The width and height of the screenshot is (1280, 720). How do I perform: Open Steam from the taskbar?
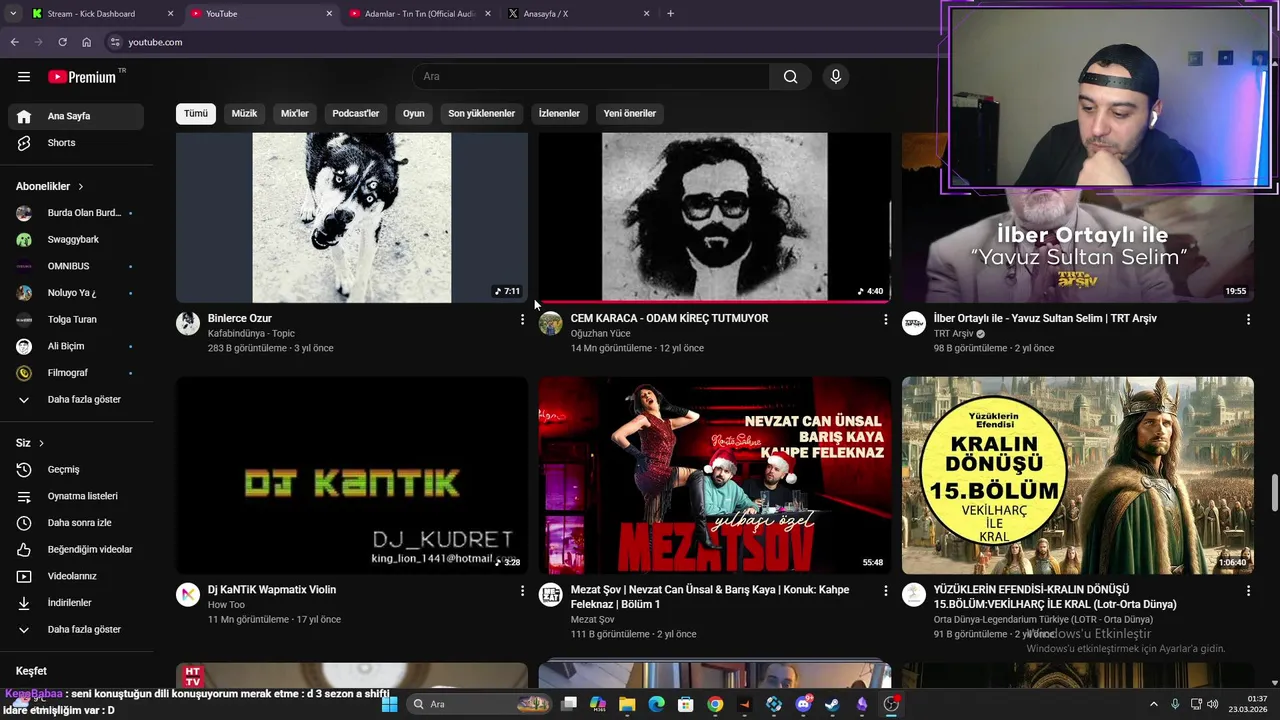coord(832,704)
